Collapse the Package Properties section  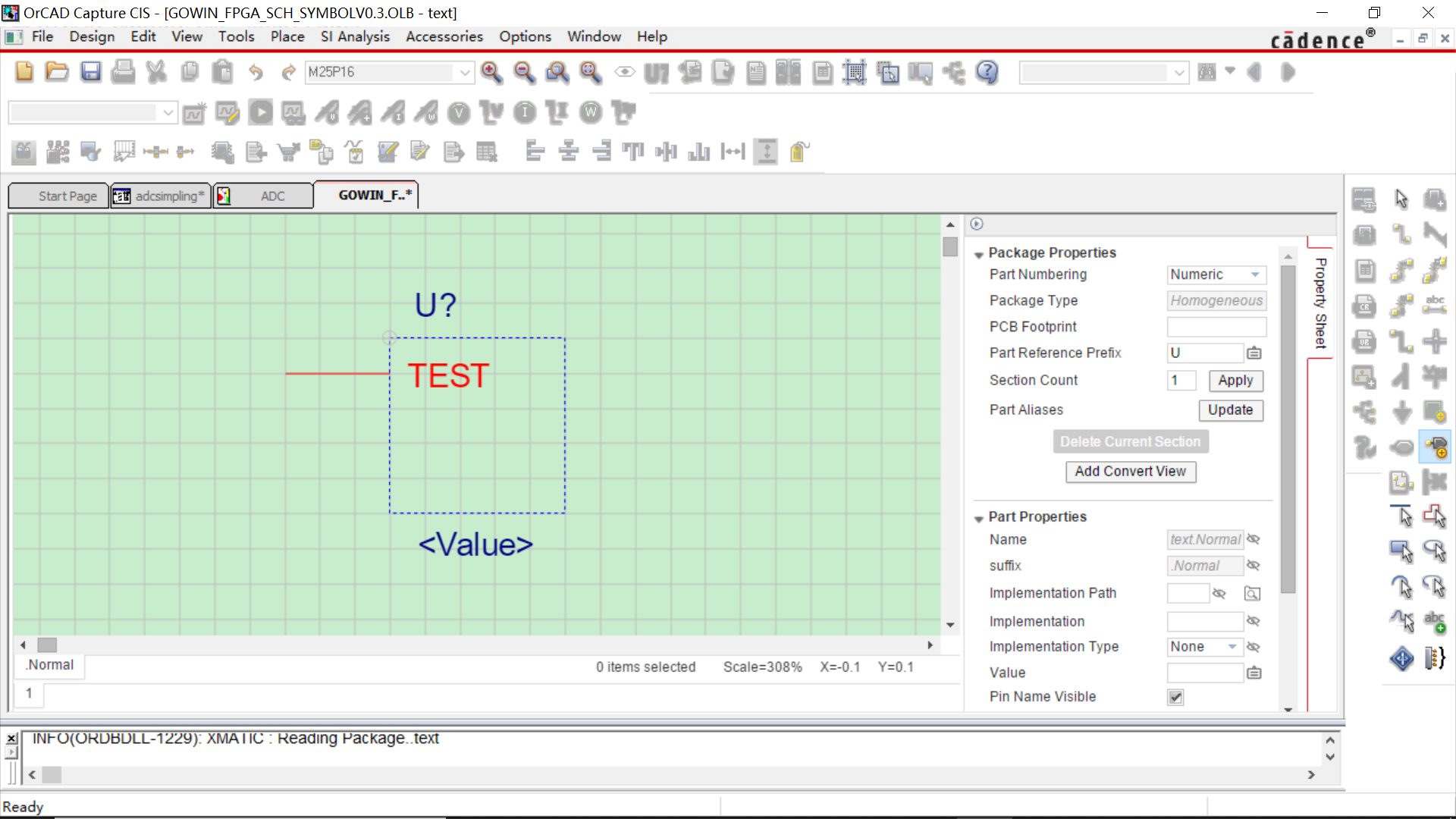(979, 254)
